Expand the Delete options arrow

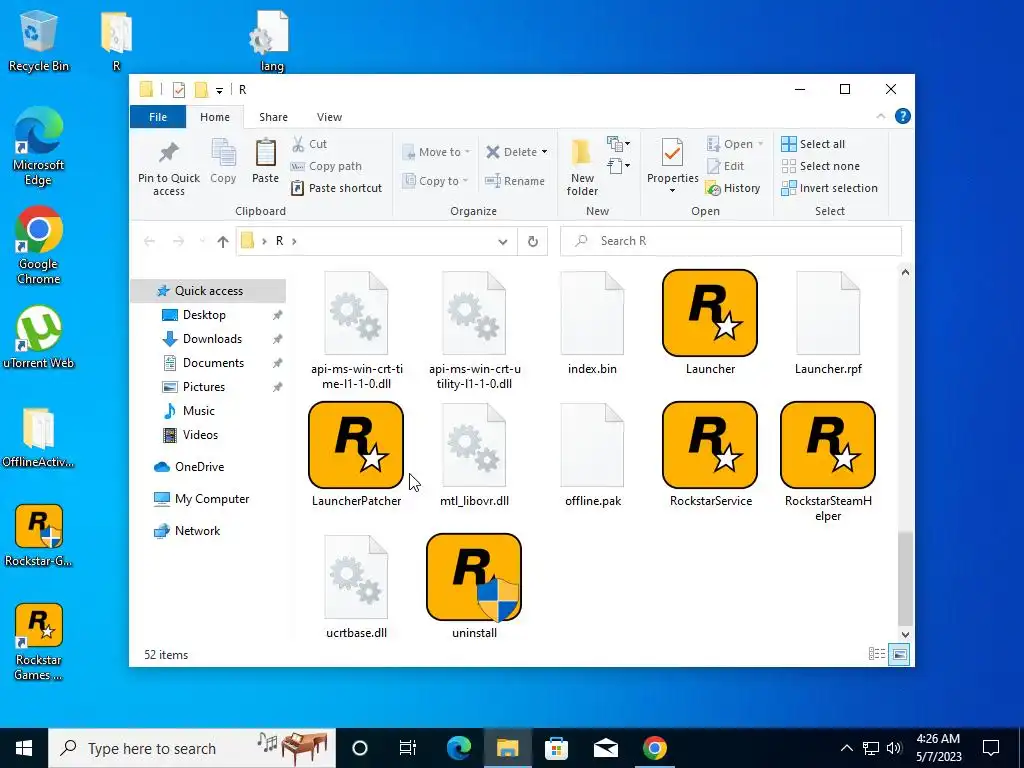point(544,152)
